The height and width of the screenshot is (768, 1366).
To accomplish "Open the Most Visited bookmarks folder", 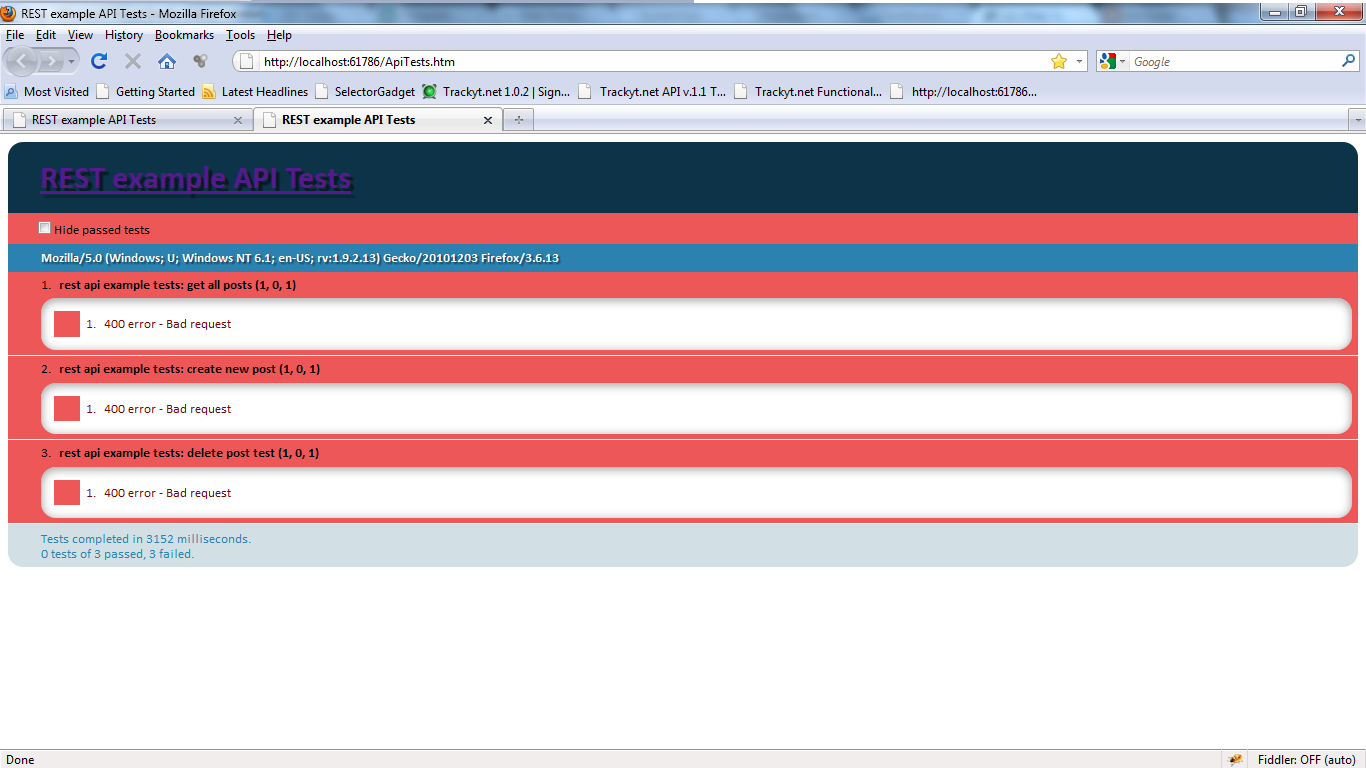I will pos(47,92).
